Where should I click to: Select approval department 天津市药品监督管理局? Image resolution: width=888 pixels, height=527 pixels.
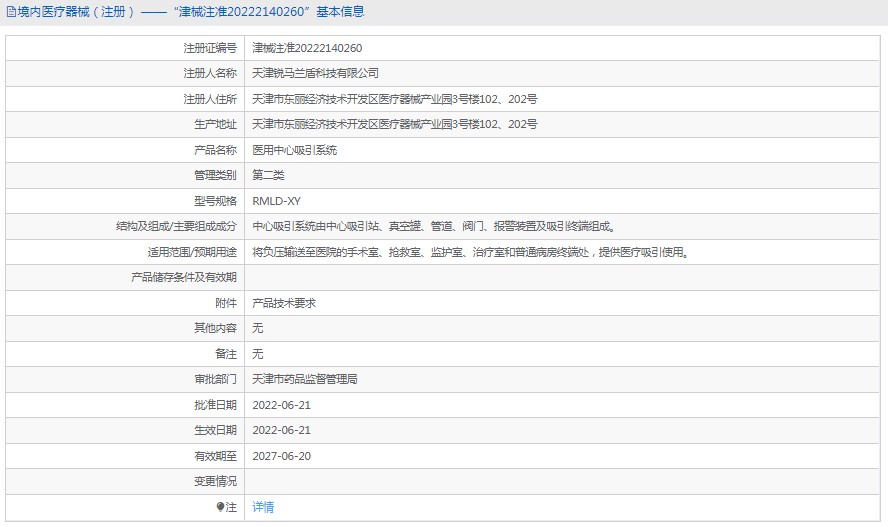(305, 379)
